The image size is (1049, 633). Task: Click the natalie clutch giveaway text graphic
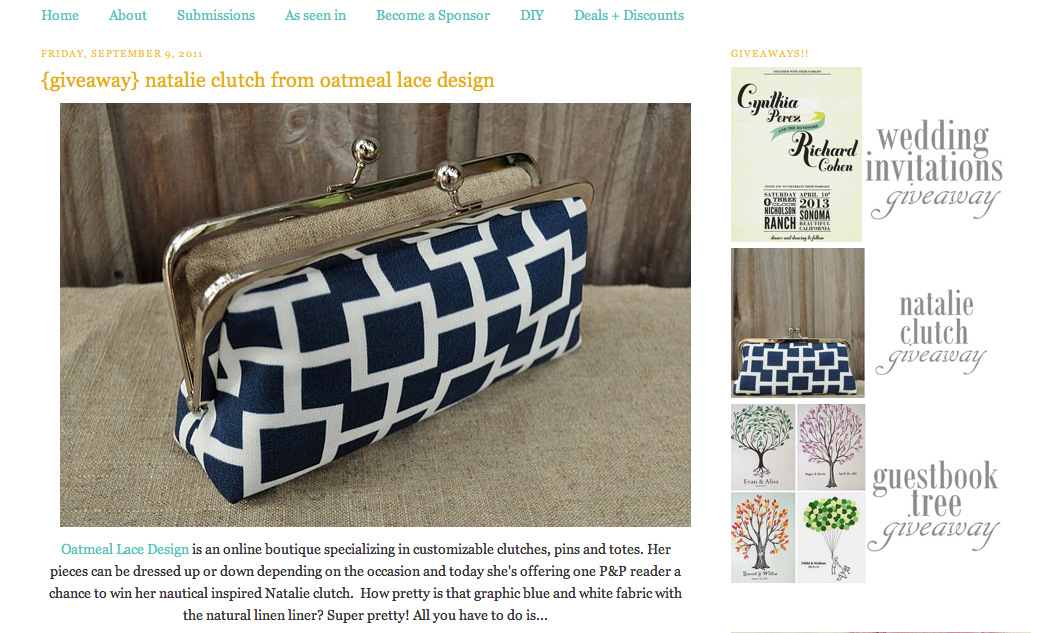(x=933, y=332)
